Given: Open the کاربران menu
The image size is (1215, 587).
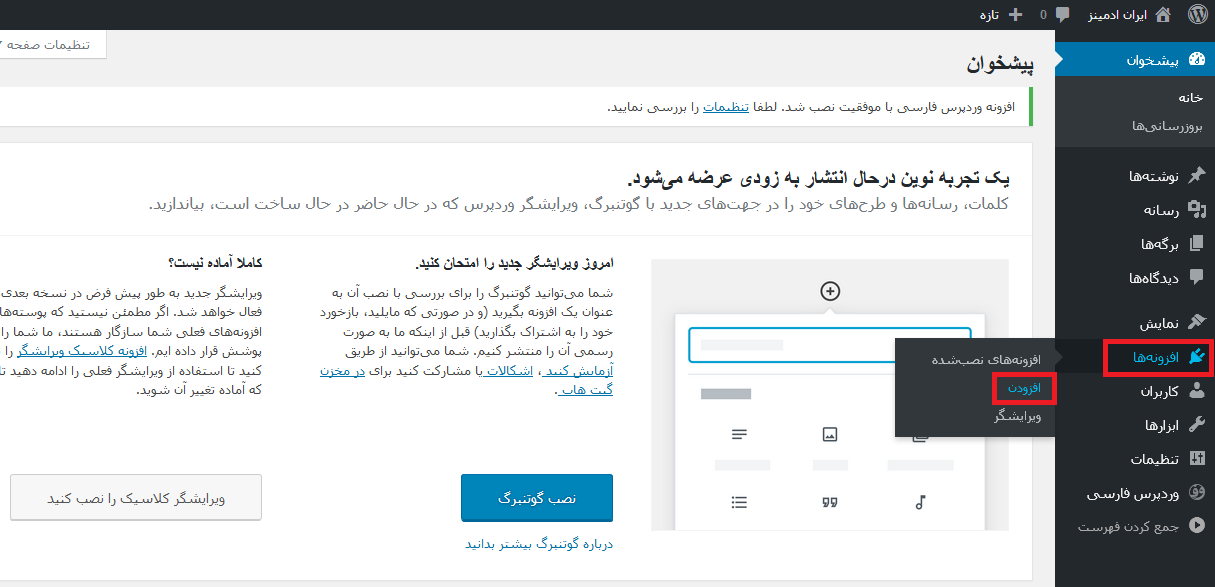Looking at the screenshot, I should click(x=1135, y=392).
